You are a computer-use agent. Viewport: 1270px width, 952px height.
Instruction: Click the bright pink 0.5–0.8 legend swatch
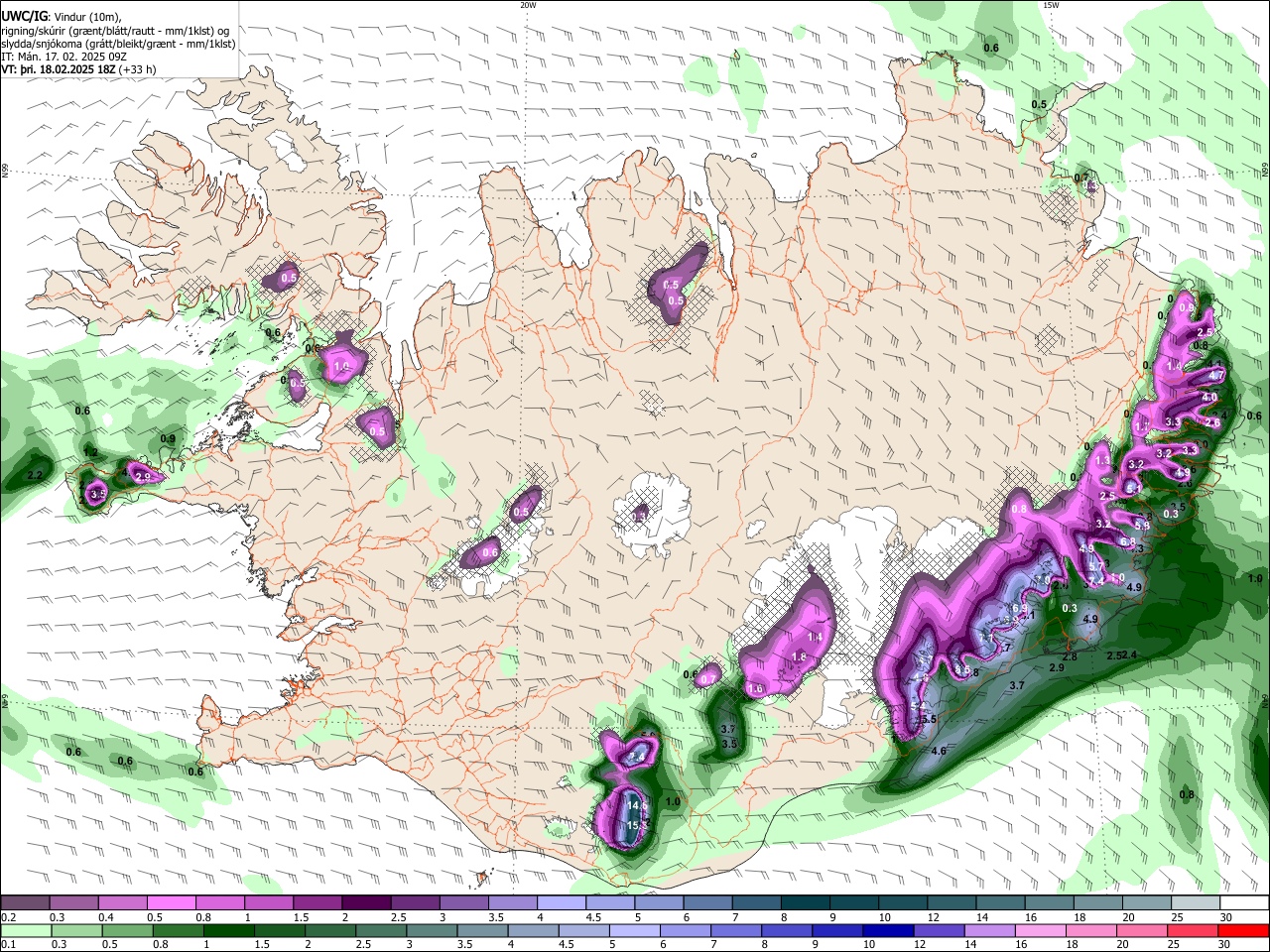tap(172, 901)
